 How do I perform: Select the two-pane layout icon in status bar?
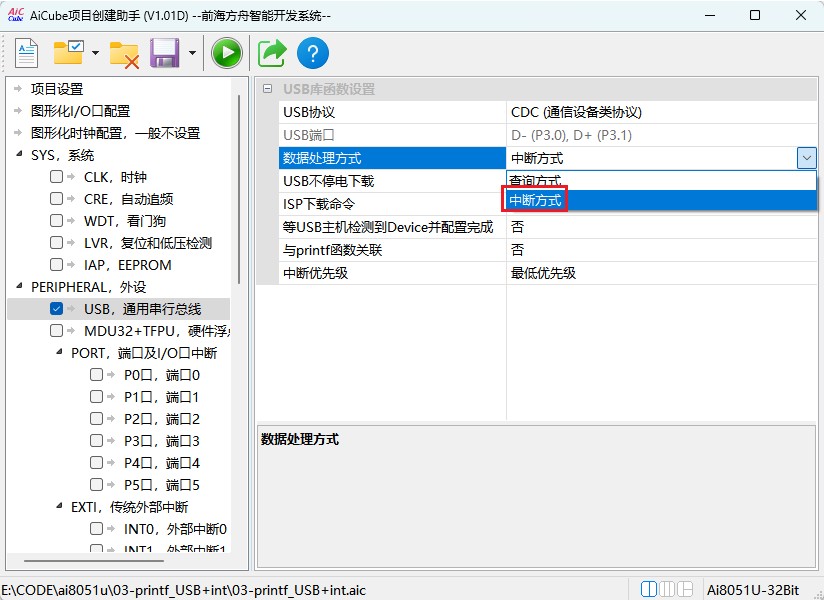pyautogui.click(x=650, y=588)
